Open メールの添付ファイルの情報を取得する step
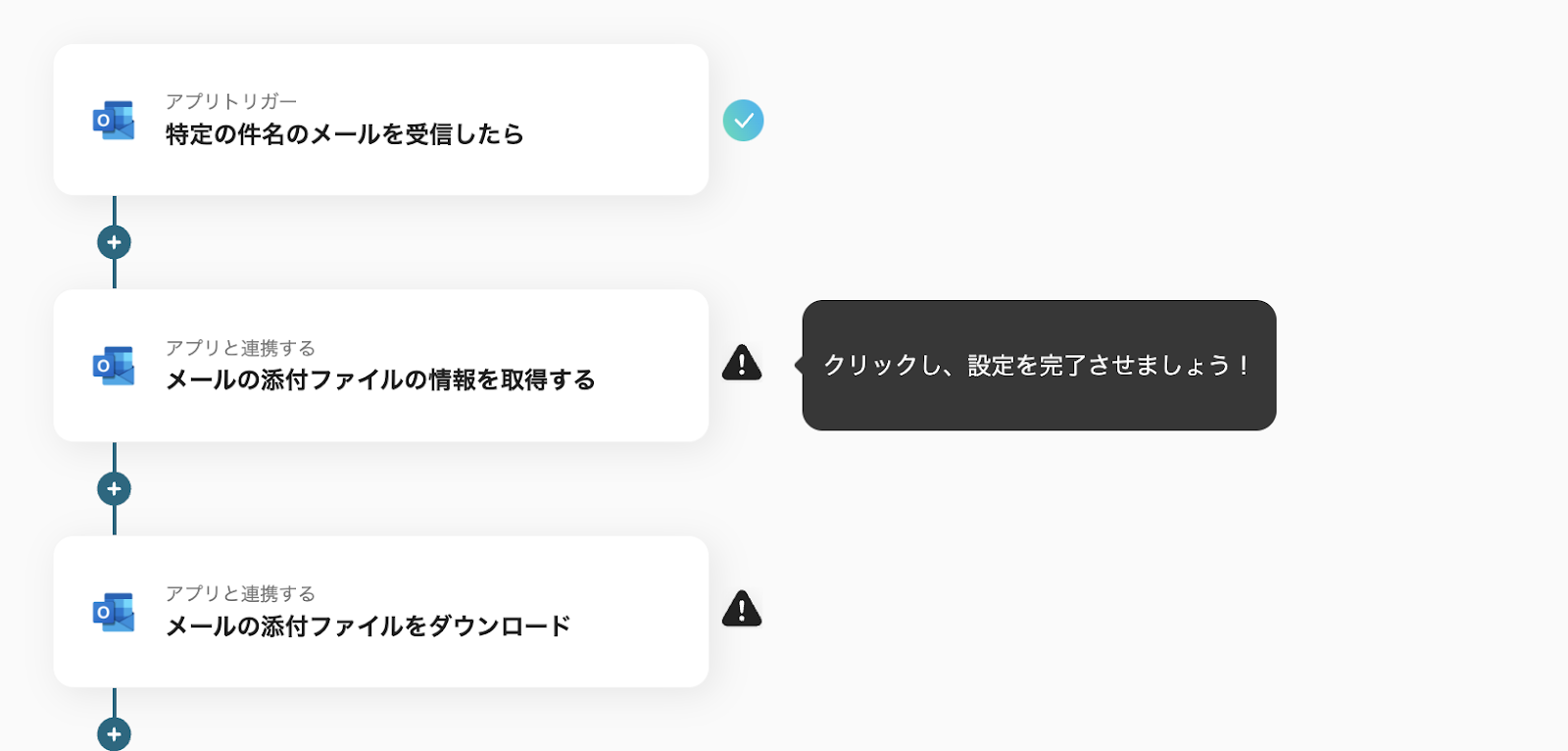 pyautogui.click(x=380, y=380)
